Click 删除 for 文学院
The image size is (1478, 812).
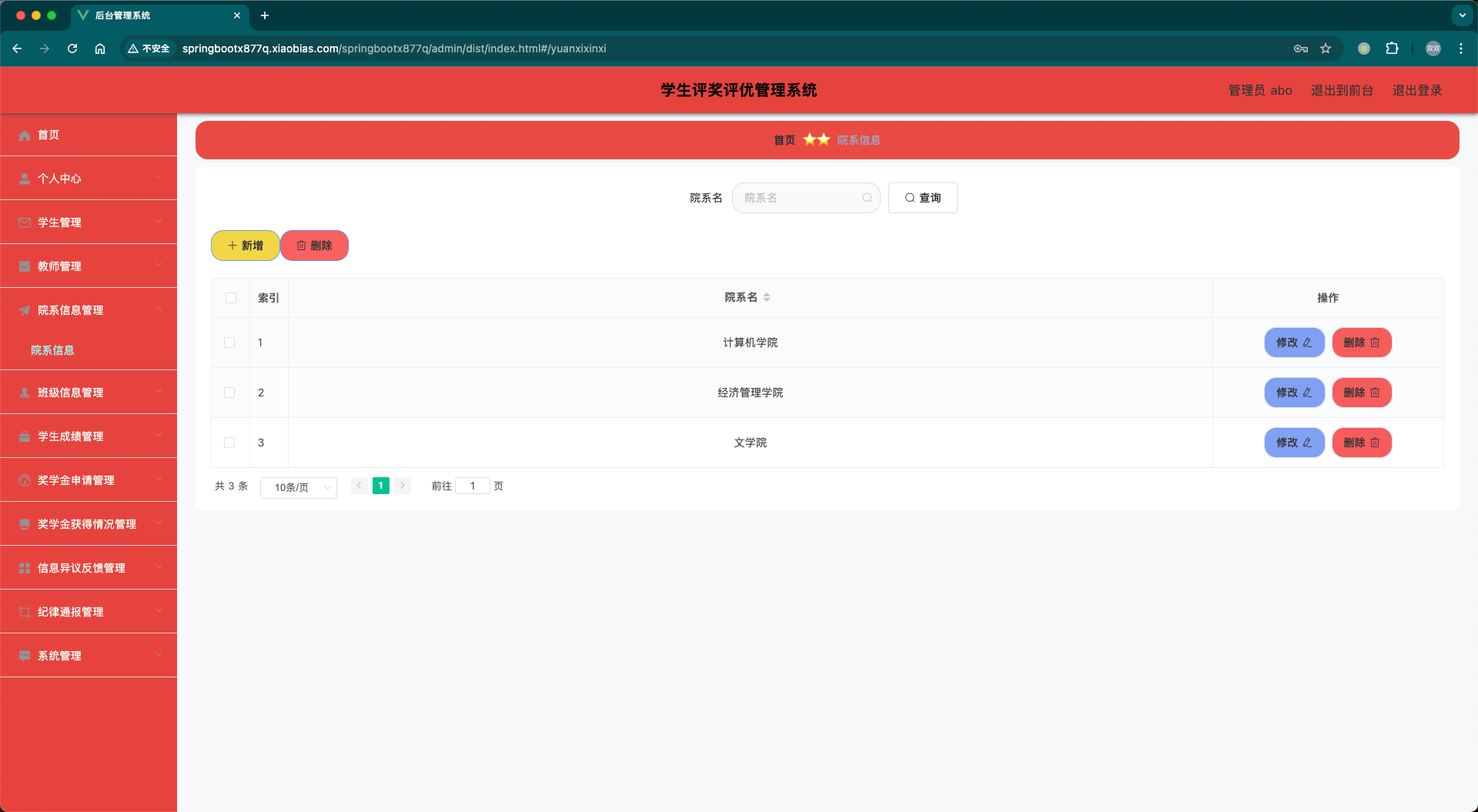pyautogui.click(x=1362, y=443)
